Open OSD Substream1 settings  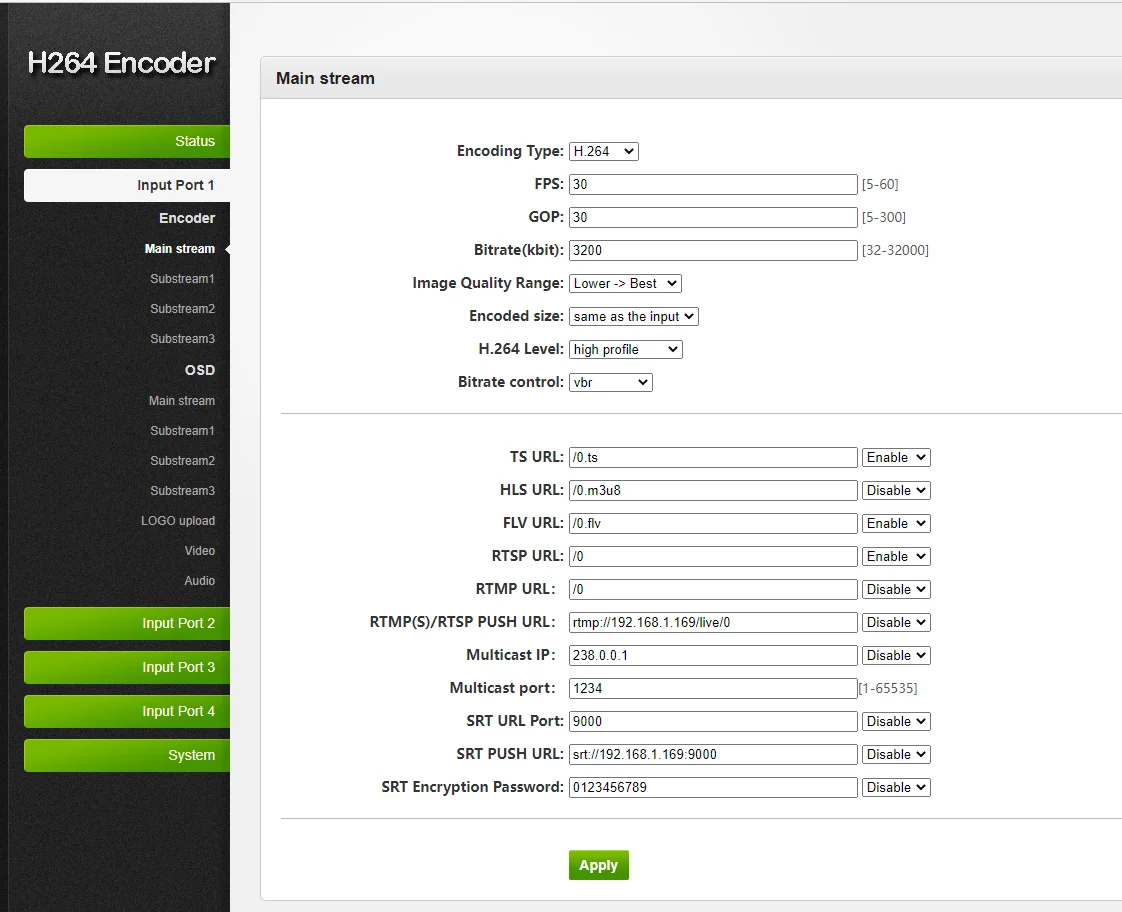[182, 431]
